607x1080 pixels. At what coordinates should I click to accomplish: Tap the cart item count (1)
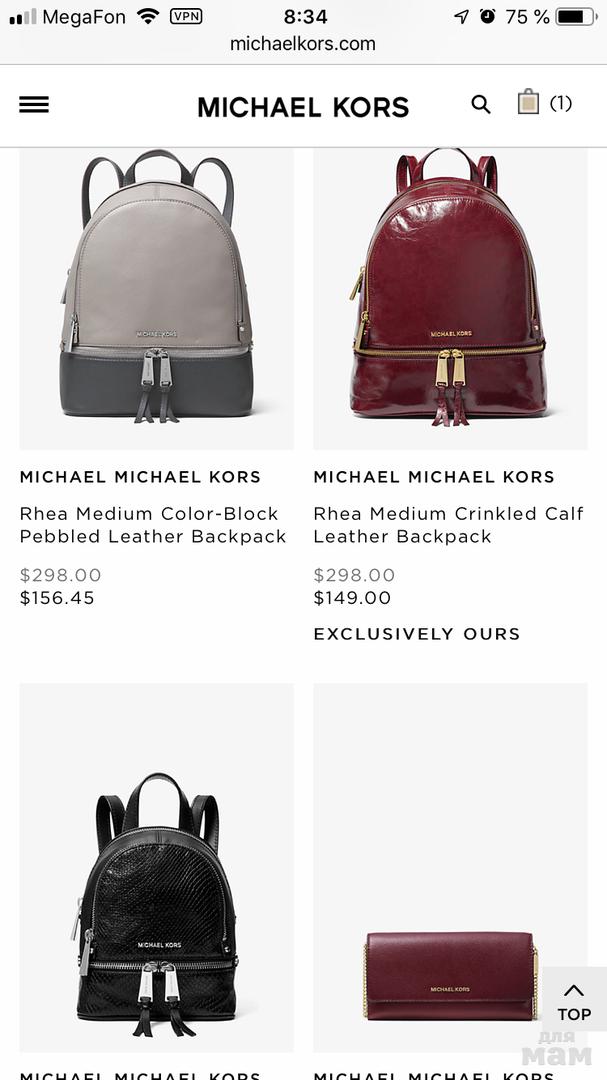pyautogui.click(x=561, y=103)
